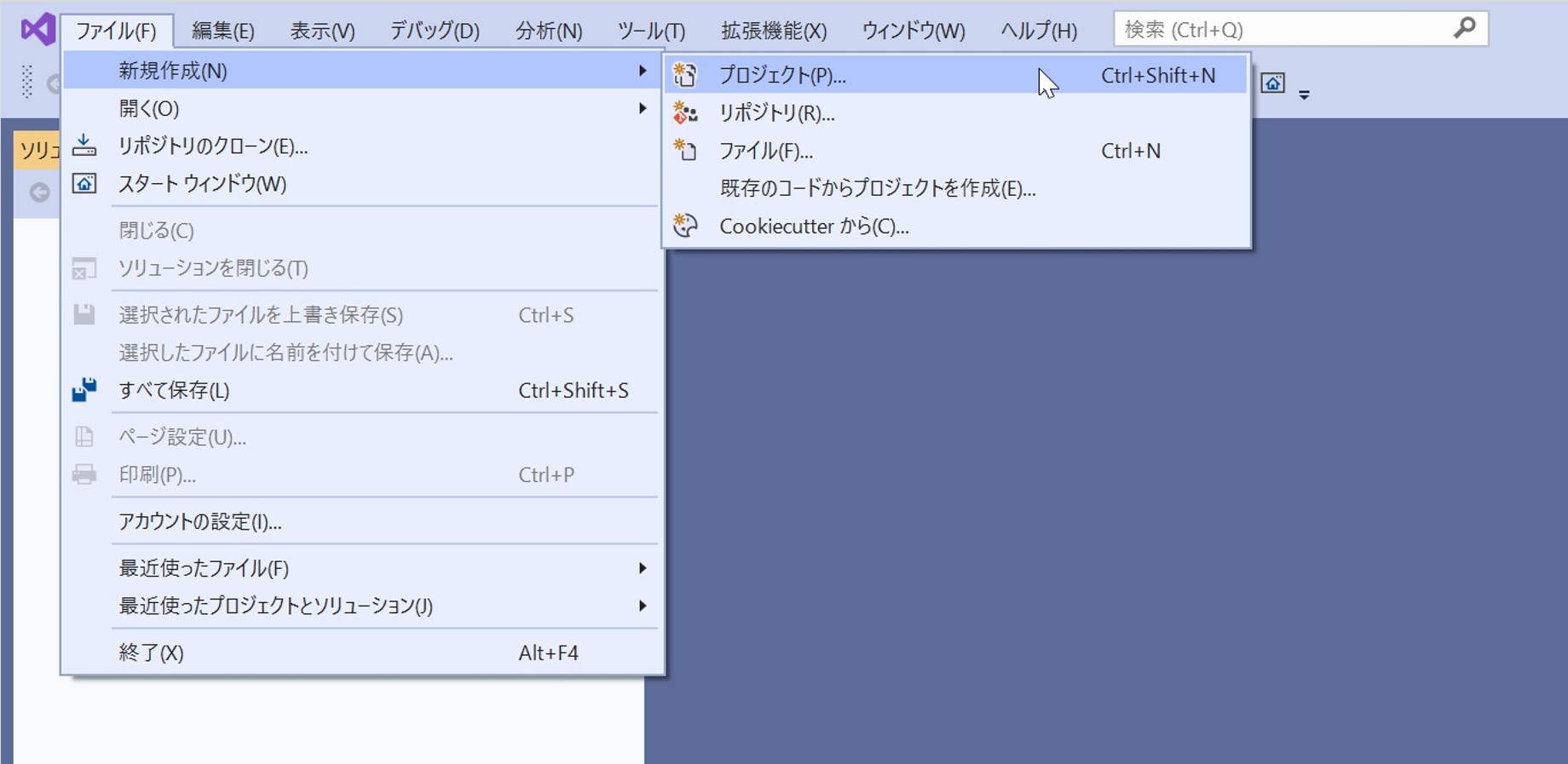
Task: Click the Cookiecutter icon in submenu
Action: [x=685, y=227]
